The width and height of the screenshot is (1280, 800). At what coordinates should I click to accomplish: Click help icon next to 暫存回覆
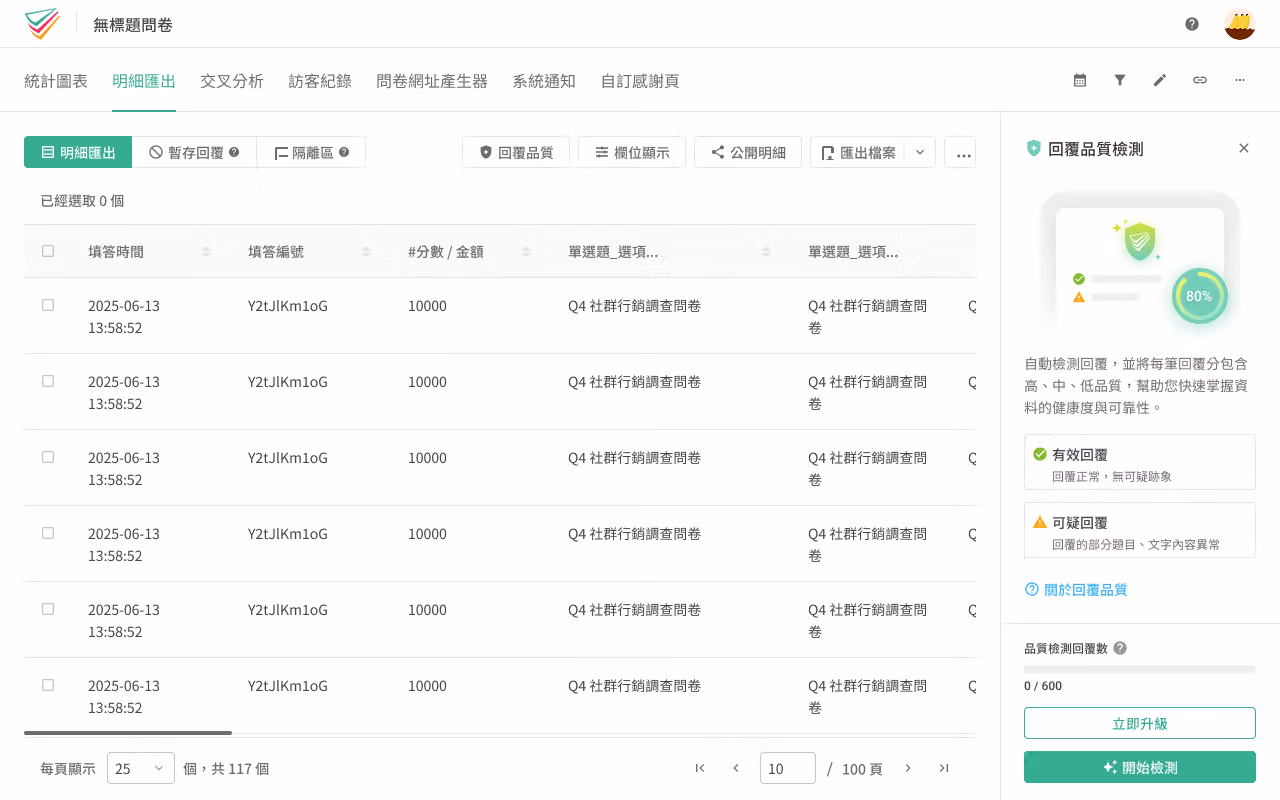[234, 152]
